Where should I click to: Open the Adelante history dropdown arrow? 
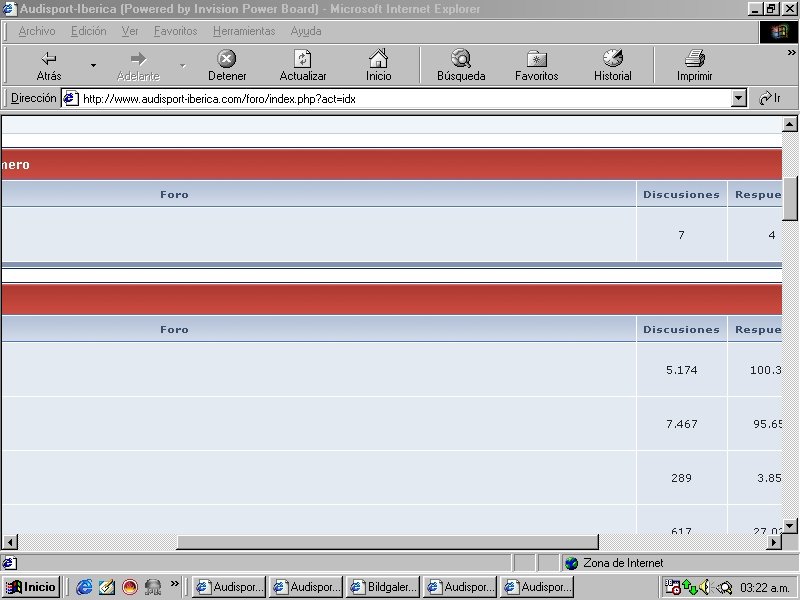point(183,65)
